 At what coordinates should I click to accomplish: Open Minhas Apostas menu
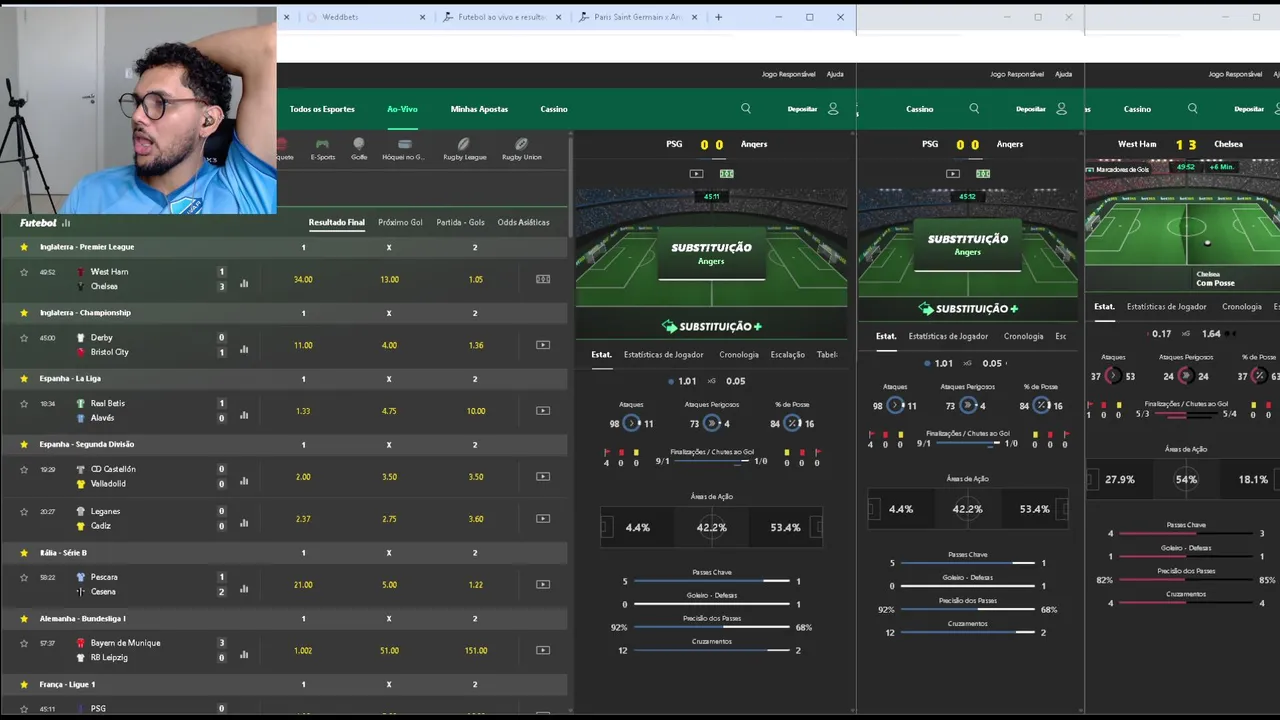coord(479,109)
